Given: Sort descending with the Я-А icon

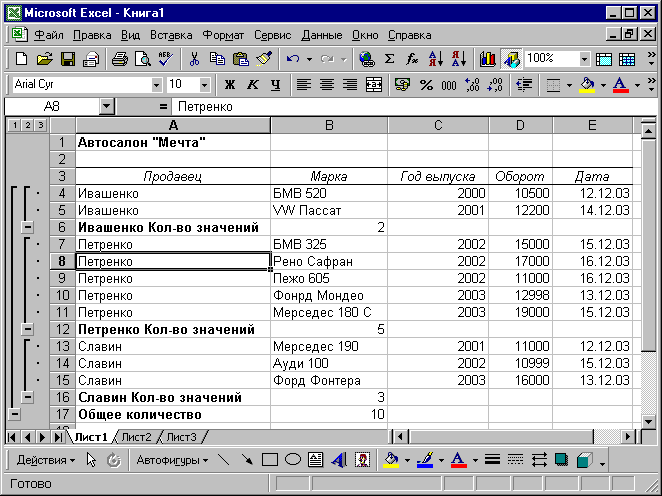Looking at the screenshot, I should coord(459,59).
